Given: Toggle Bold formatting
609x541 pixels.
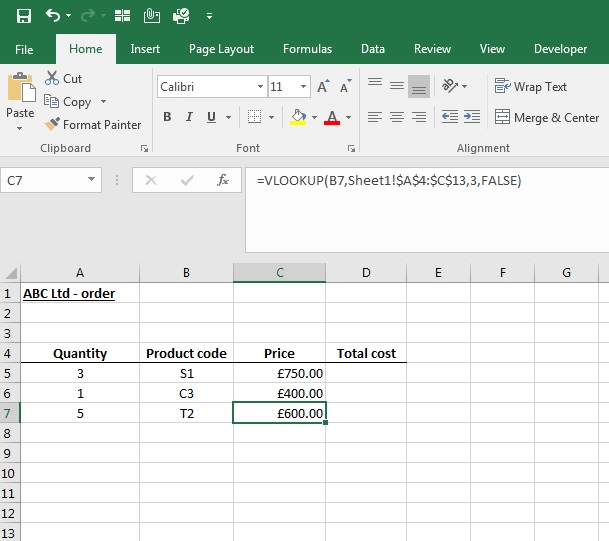Looking at the screenshot, I should pos(167,117).
